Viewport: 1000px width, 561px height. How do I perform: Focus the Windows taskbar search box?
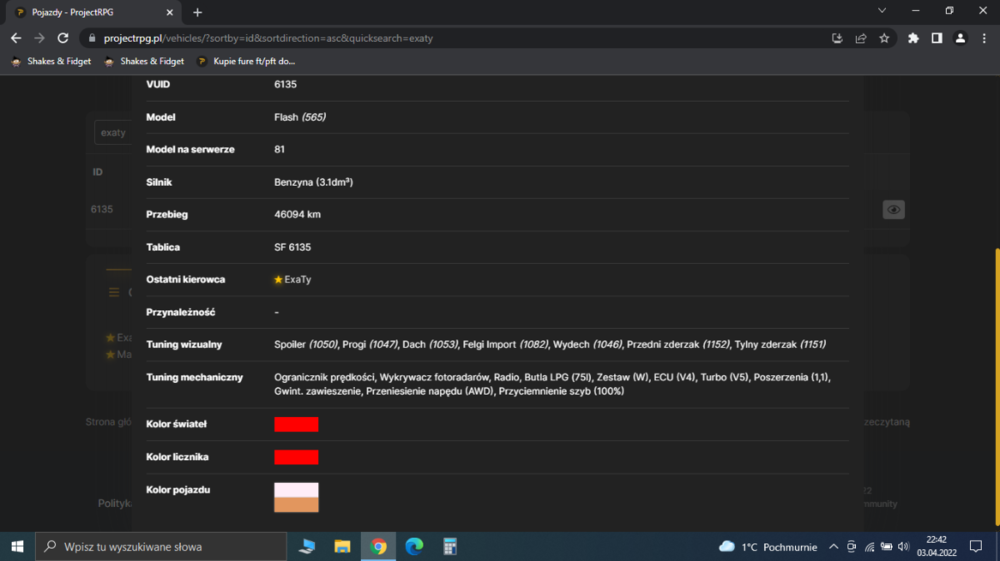point(161,546)
